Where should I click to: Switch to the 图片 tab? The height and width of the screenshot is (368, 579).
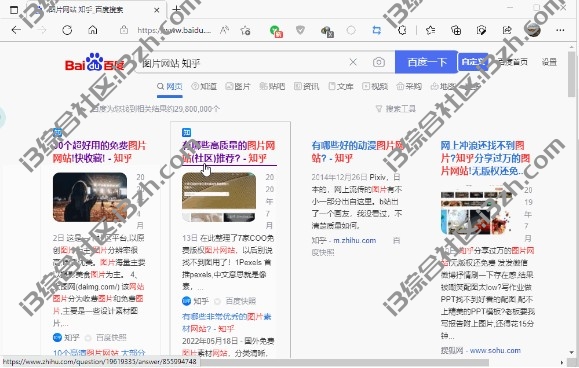click(238, 86)
